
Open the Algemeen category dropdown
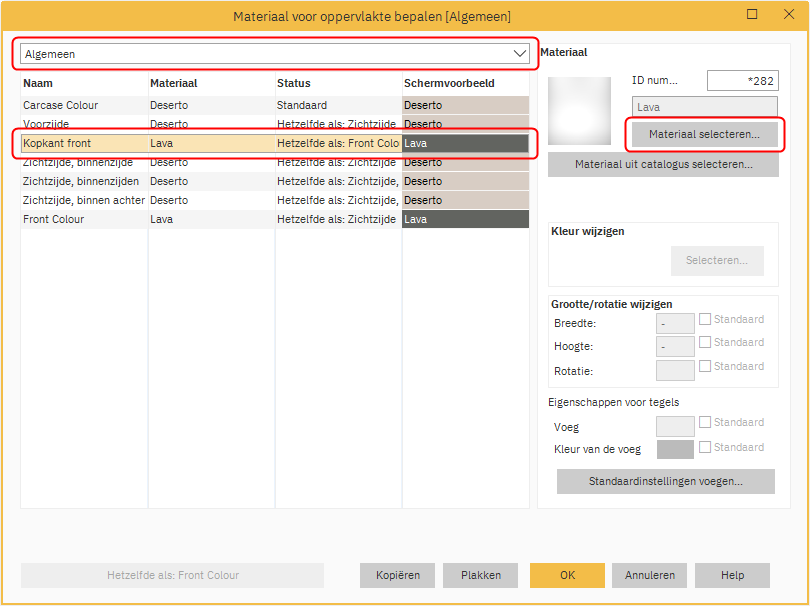[275, 54]
